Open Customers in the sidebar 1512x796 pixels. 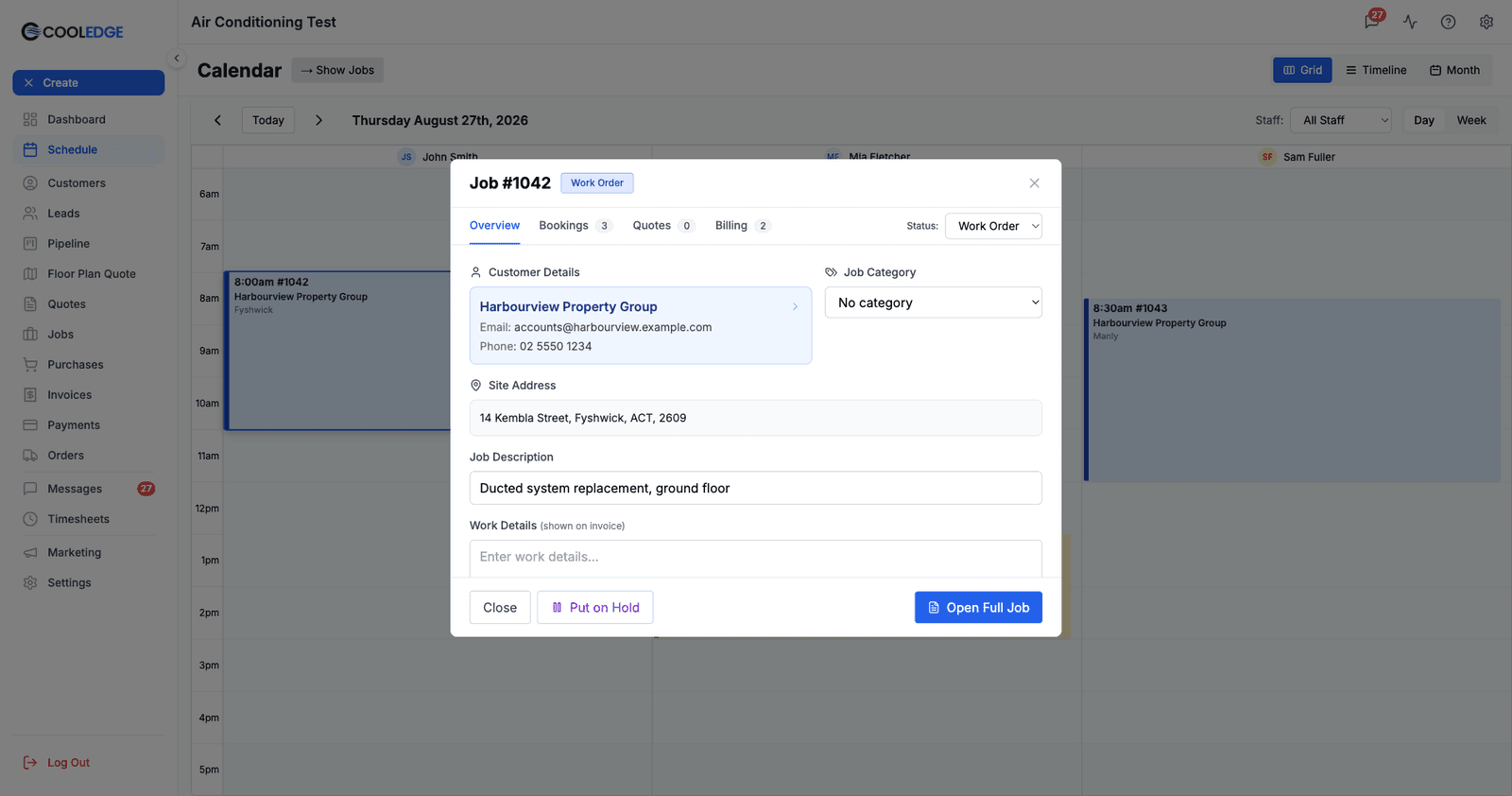point(89,183)
